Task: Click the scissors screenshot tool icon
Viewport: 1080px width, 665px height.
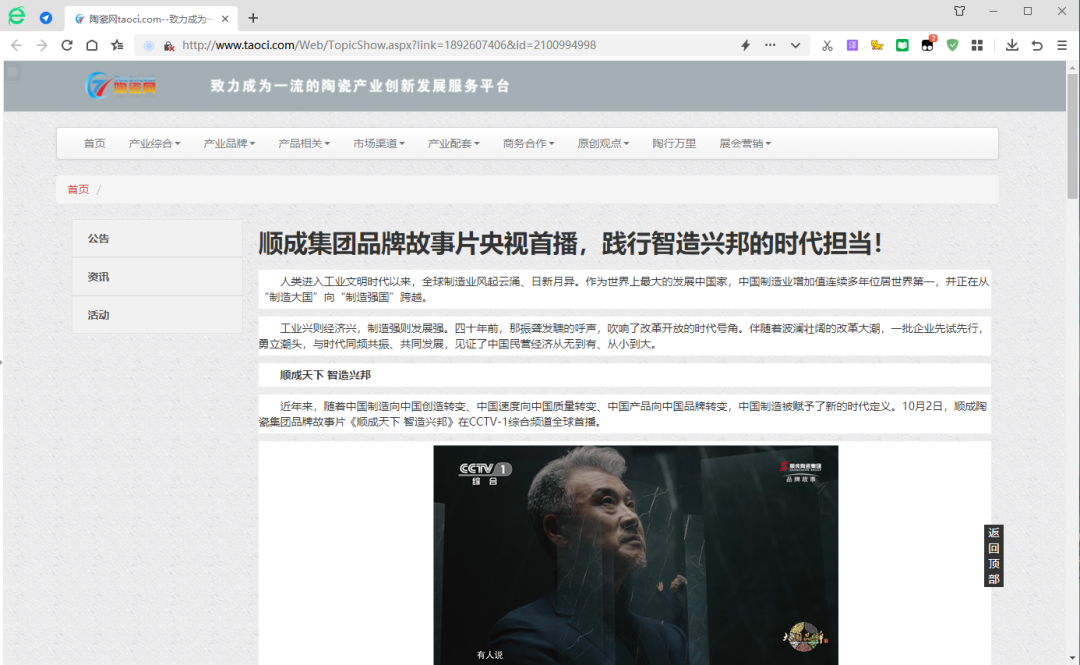Action: [827, 45]
